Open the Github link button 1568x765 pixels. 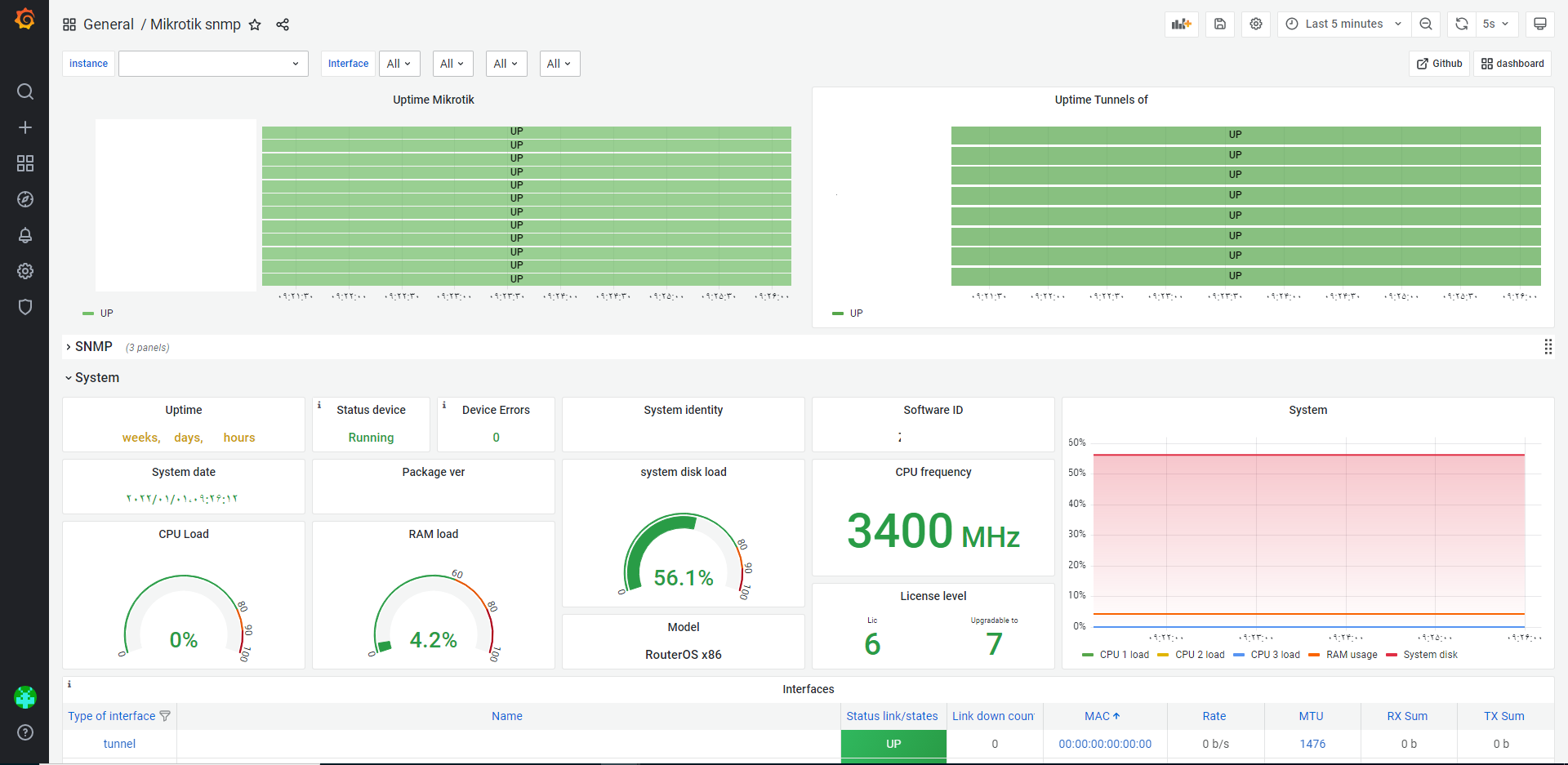tap(1439, 64)
